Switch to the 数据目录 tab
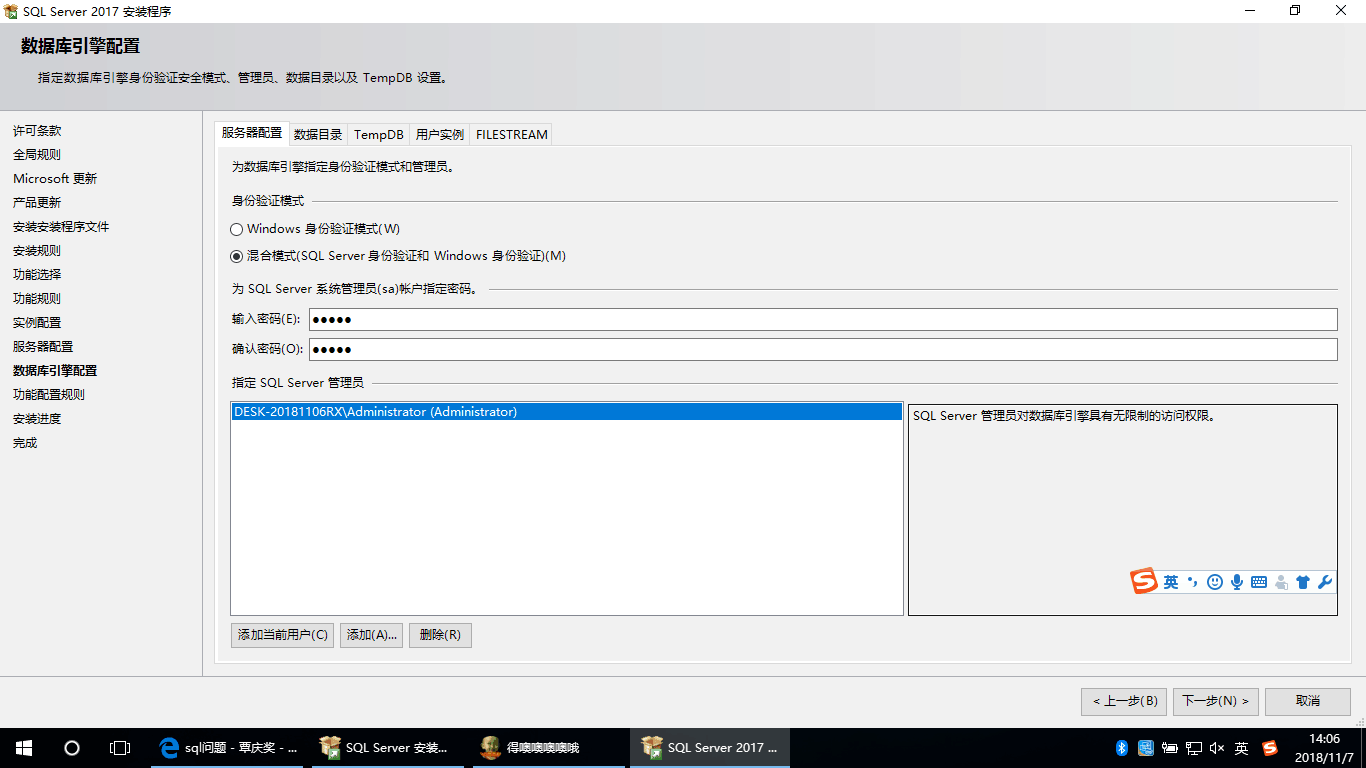This screenshot has width=1366, height=768. click(318, 134)
